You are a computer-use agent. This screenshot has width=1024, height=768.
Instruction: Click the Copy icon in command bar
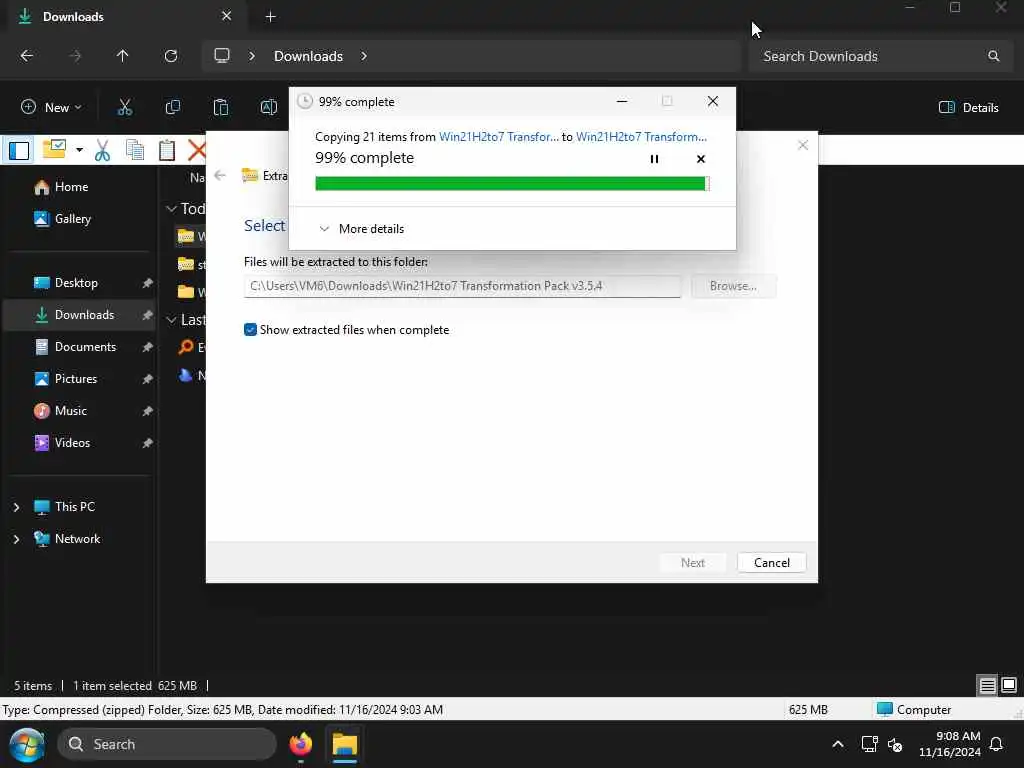point(172,107)
